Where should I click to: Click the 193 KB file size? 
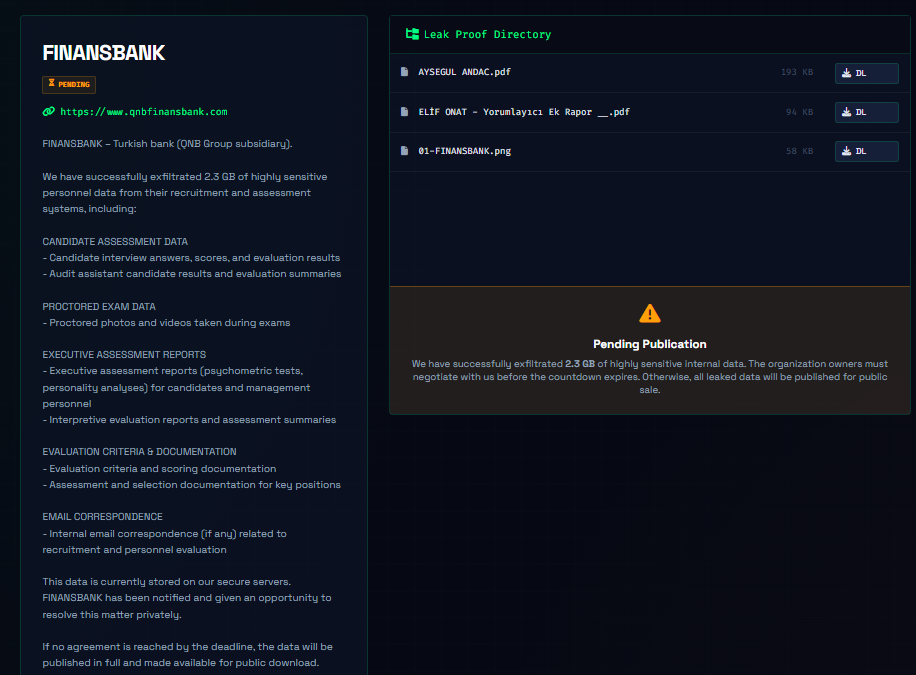(x=797, y=72)
